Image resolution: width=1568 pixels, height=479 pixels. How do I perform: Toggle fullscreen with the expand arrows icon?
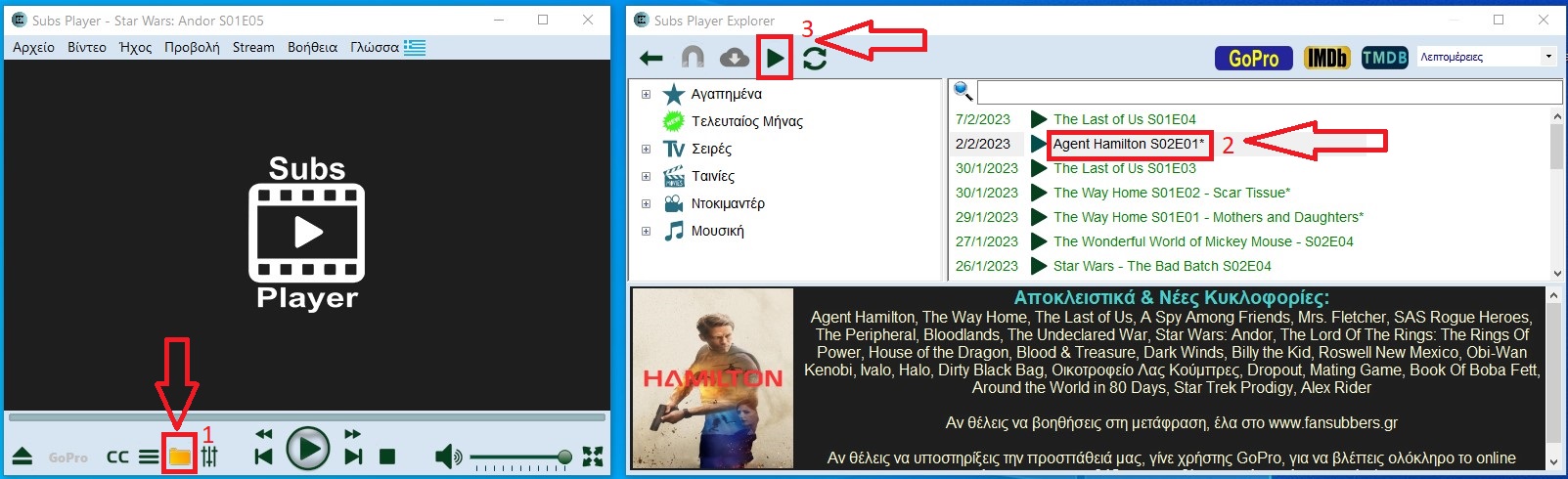click(593, 457)
